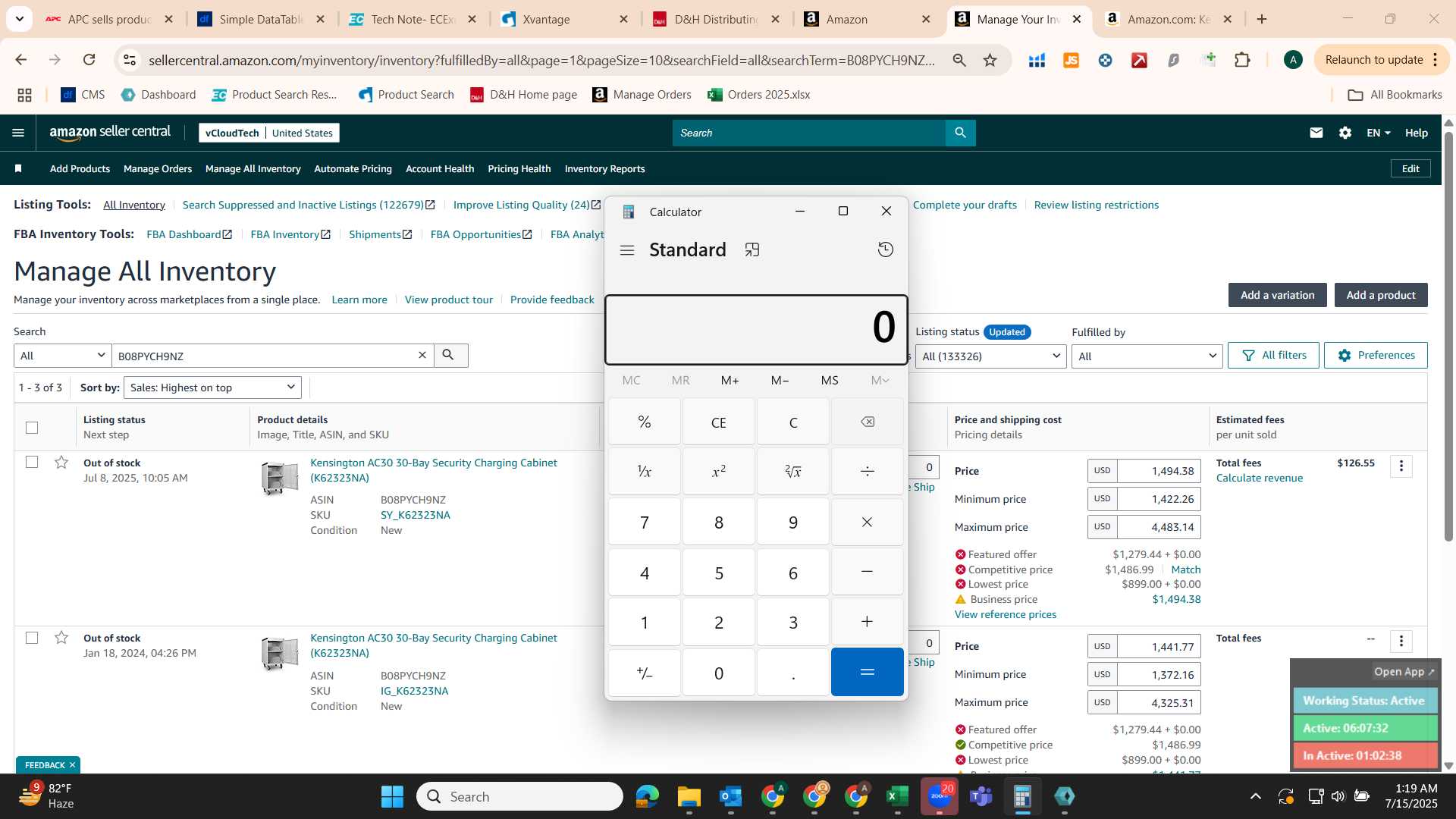
Task: Click View reference prices link
Action: (x=1006, y=614)
